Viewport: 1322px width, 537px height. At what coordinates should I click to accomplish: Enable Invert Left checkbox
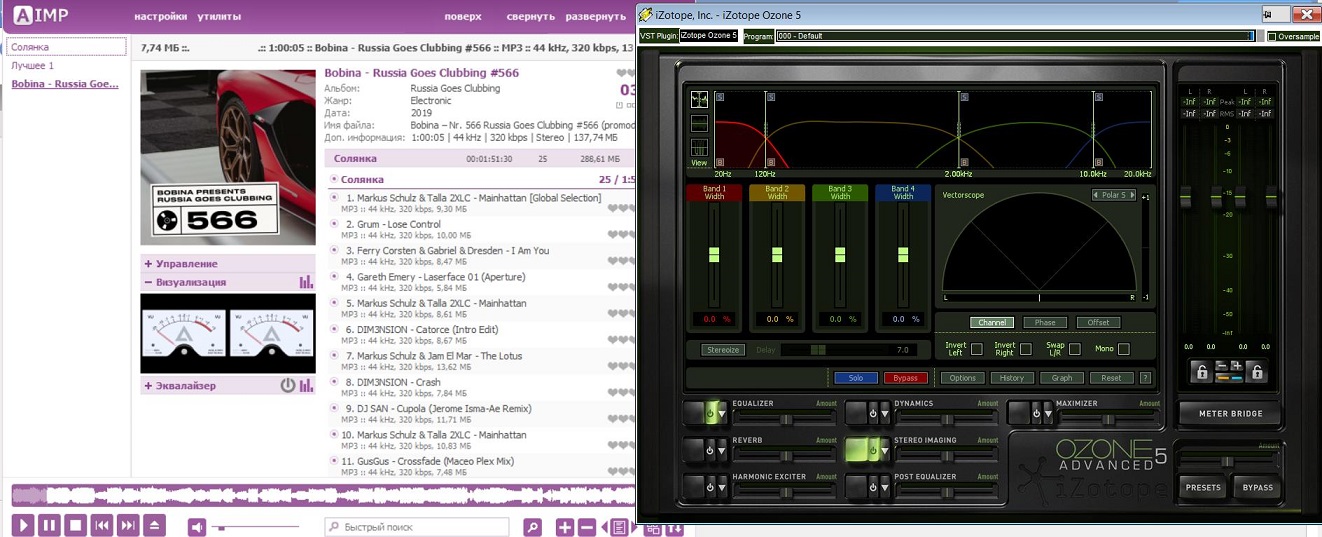click(x=976, y=349)
